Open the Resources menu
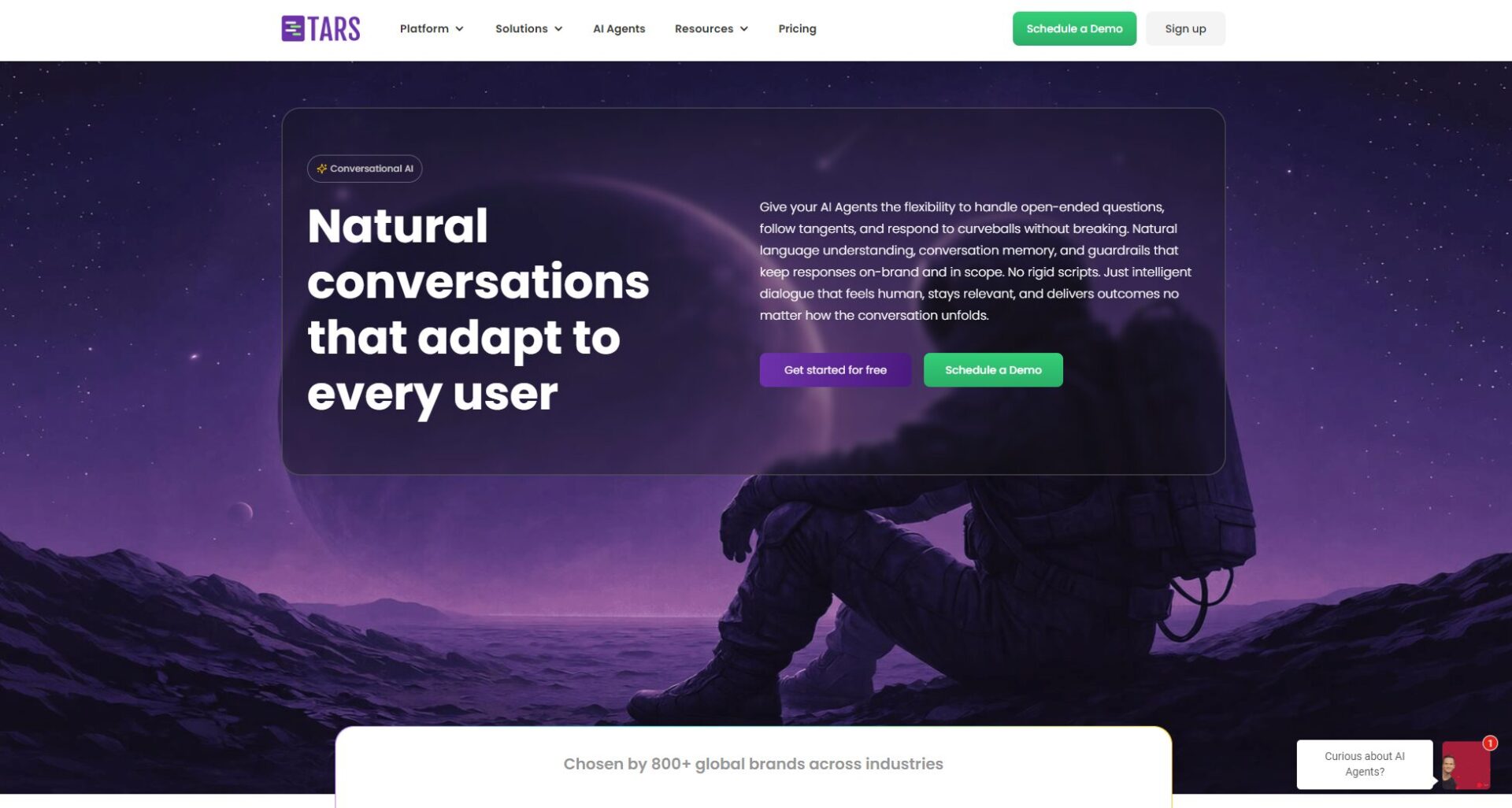The image size is (1512, 808). 711,29
